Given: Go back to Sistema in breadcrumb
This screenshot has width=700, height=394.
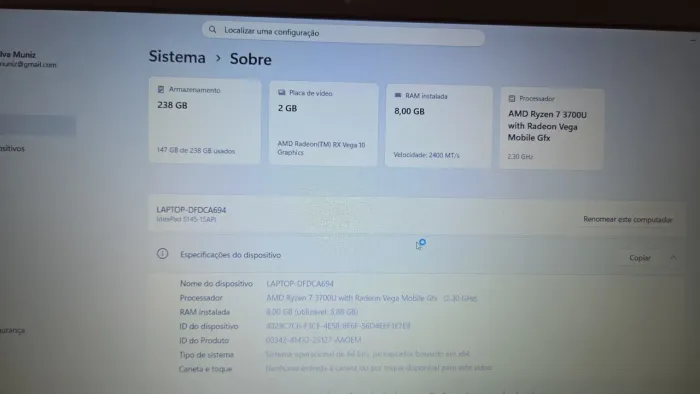Looking at the screenshot, I should (177, 57).
